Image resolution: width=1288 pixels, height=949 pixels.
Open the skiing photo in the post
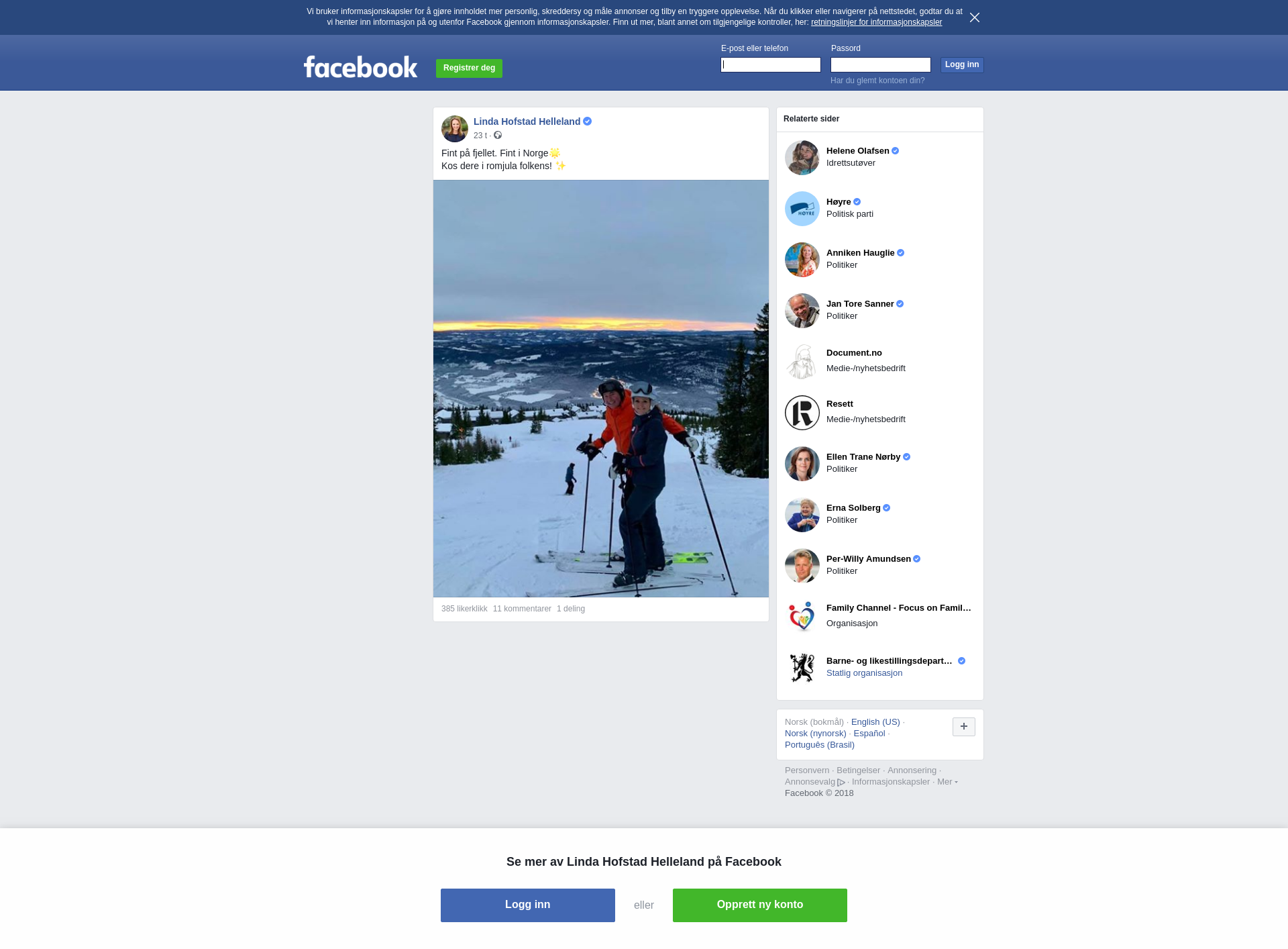point(601,389)
